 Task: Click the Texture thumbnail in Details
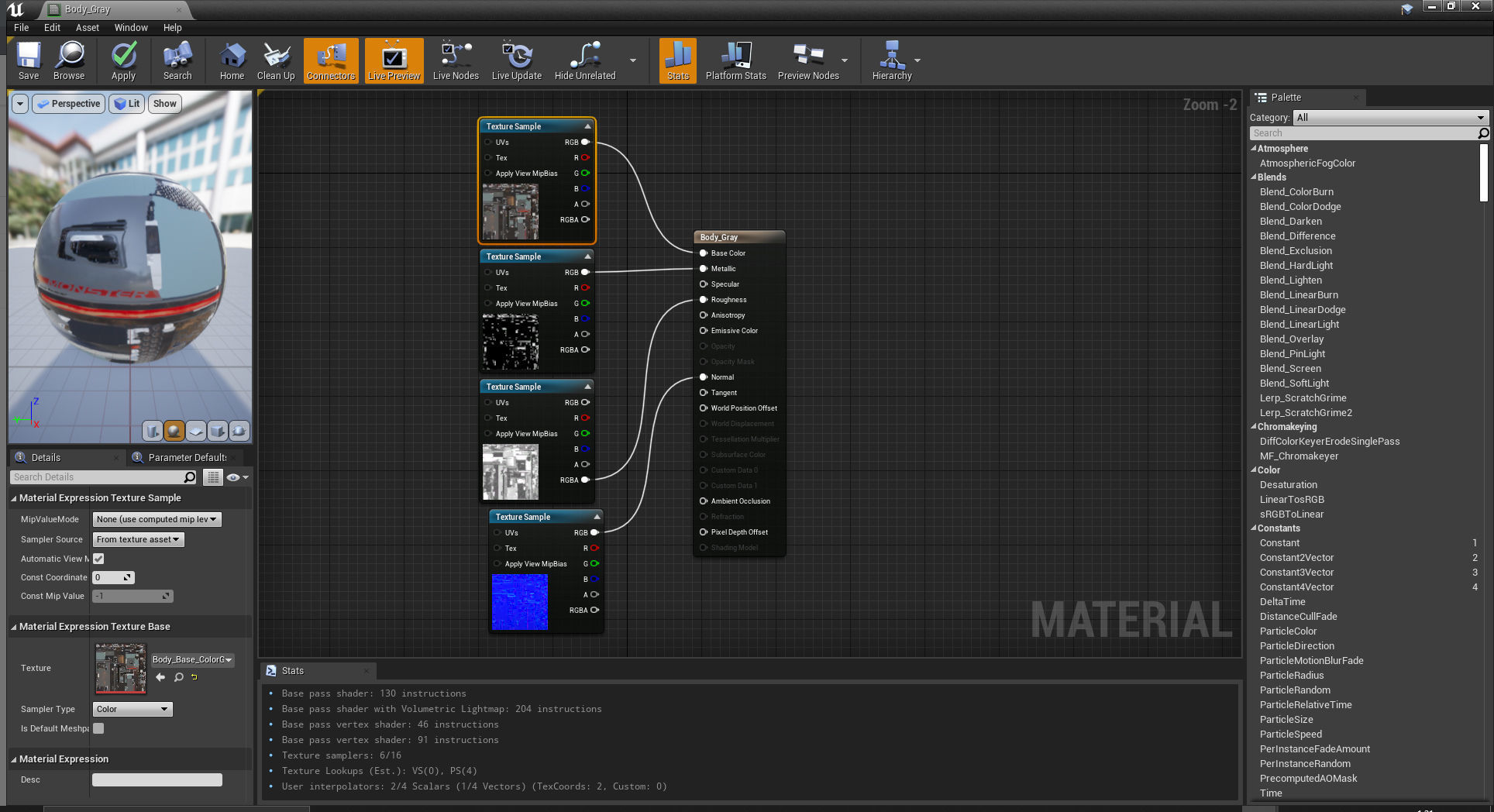(120, 668)
